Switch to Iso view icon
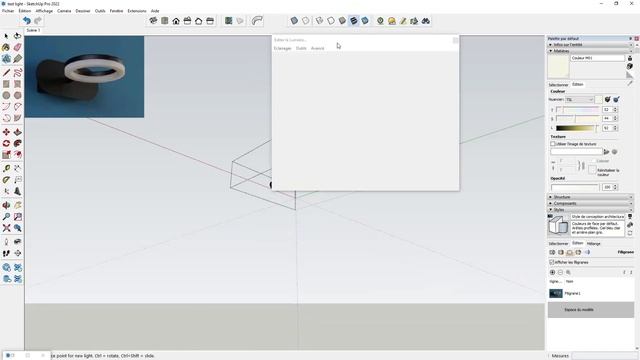 point(153,20)
